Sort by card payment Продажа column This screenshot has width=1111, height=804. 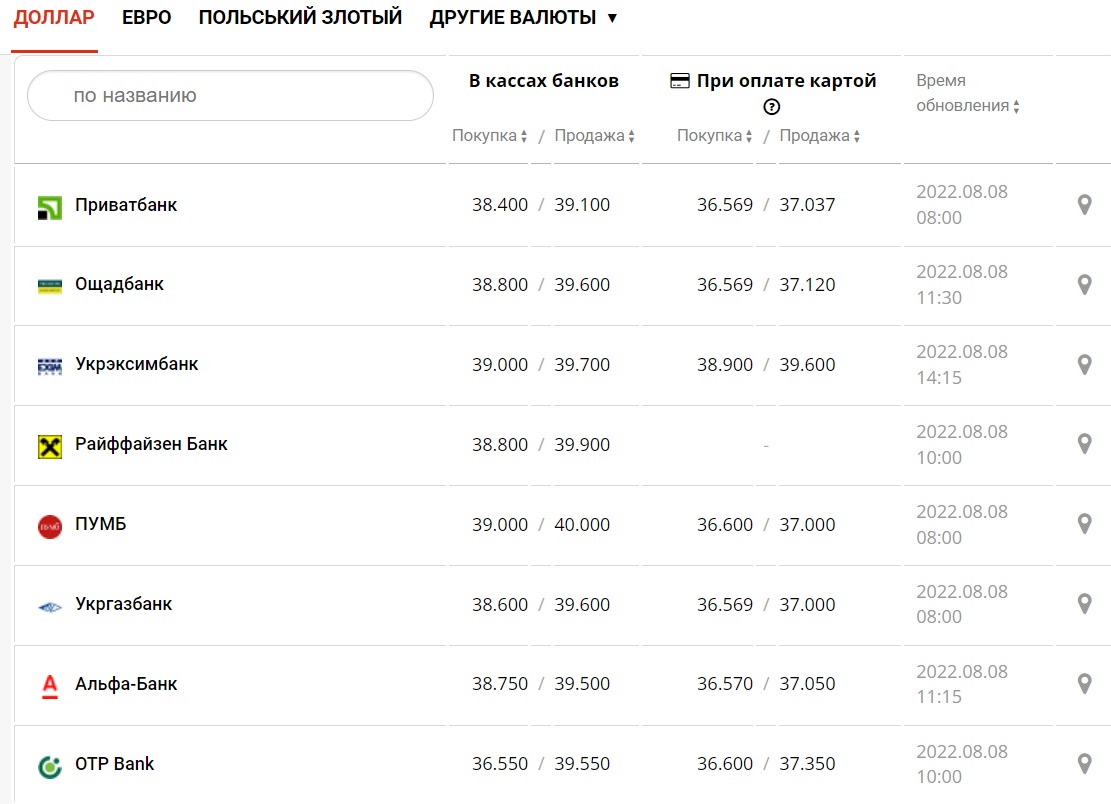[820, 136]
